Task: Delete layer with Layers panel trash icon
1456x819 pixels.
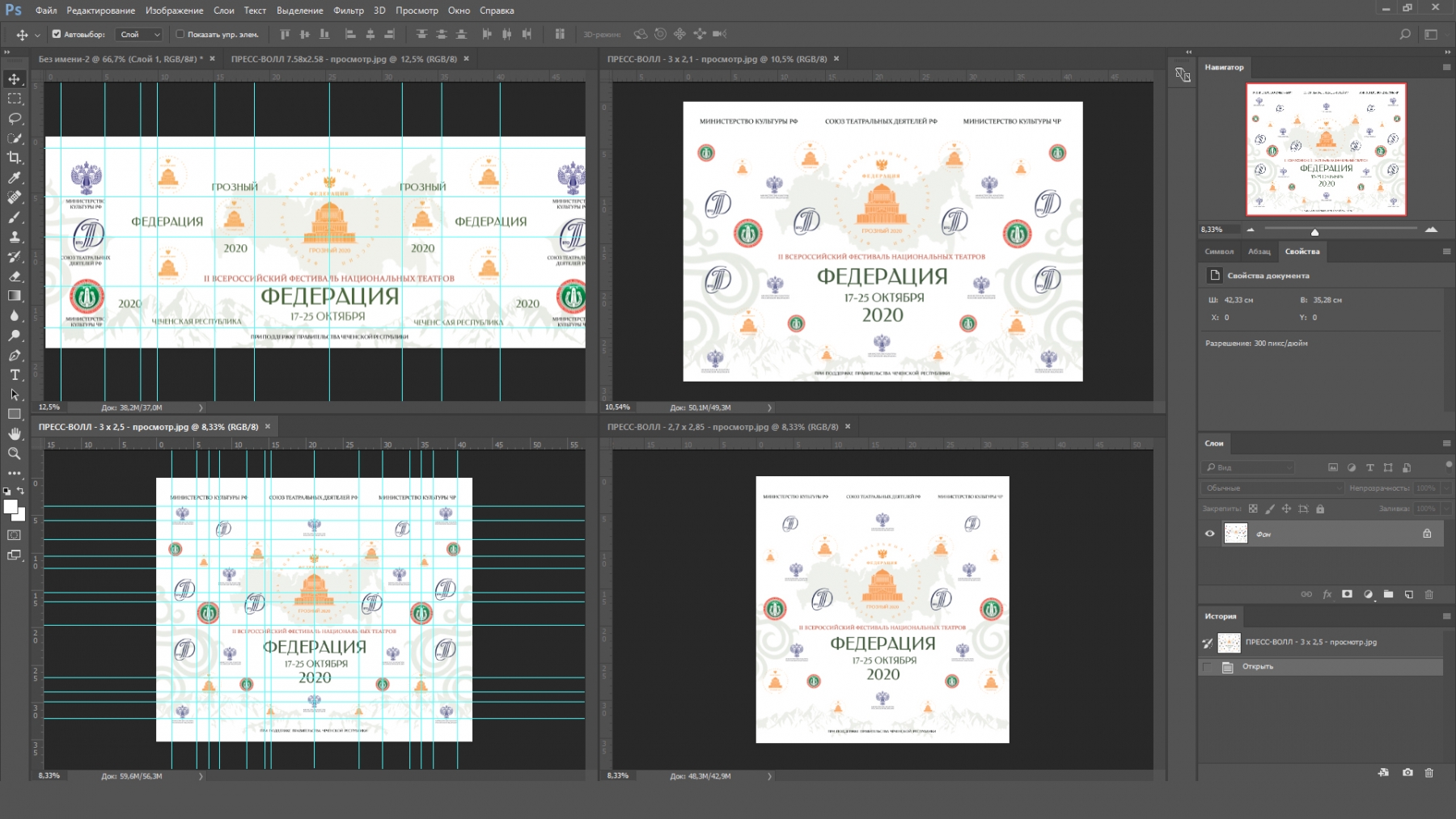Action: coord(1429,594)
